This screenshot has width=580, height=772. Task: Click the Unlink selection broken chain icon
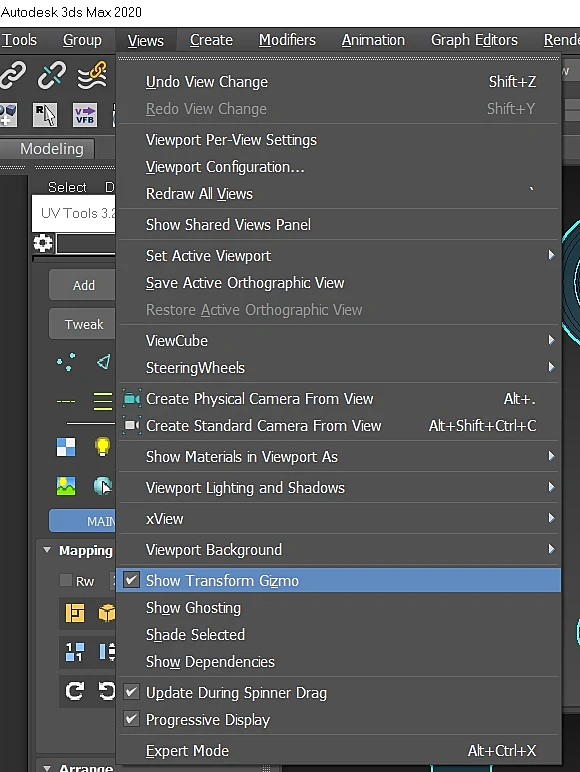tap(52, 75)
